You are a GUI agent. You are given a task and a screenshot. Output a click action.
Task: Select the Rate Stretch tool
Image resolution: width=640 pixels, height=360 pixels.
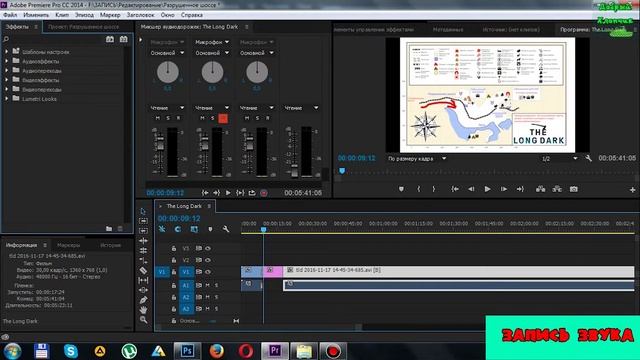pos(143,260)
